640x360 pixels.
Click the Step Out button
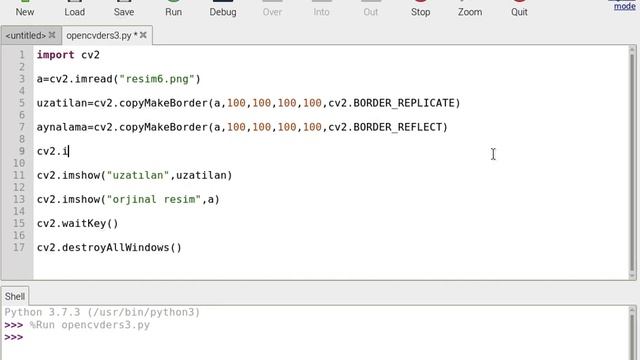coord(371,9)
